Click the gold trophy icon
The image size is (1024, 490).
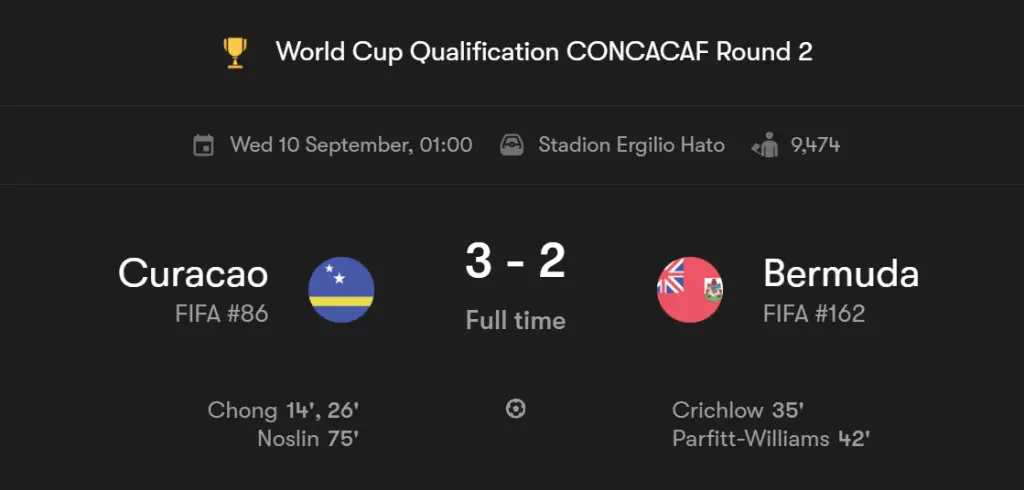[x=235, y=52]
